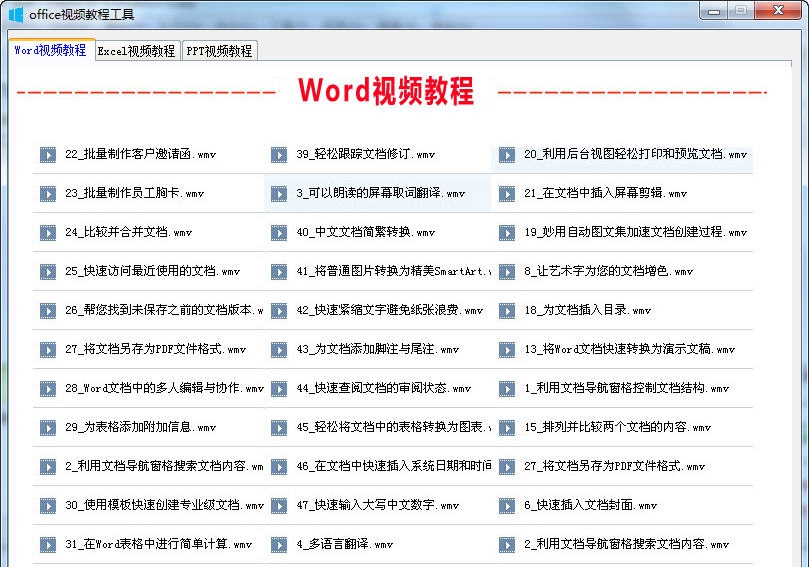Click video icon beside 18_为文档插入目录.wmv
Image resolution: width=809 pixels, height=567 pixels.
coord(507,311)
